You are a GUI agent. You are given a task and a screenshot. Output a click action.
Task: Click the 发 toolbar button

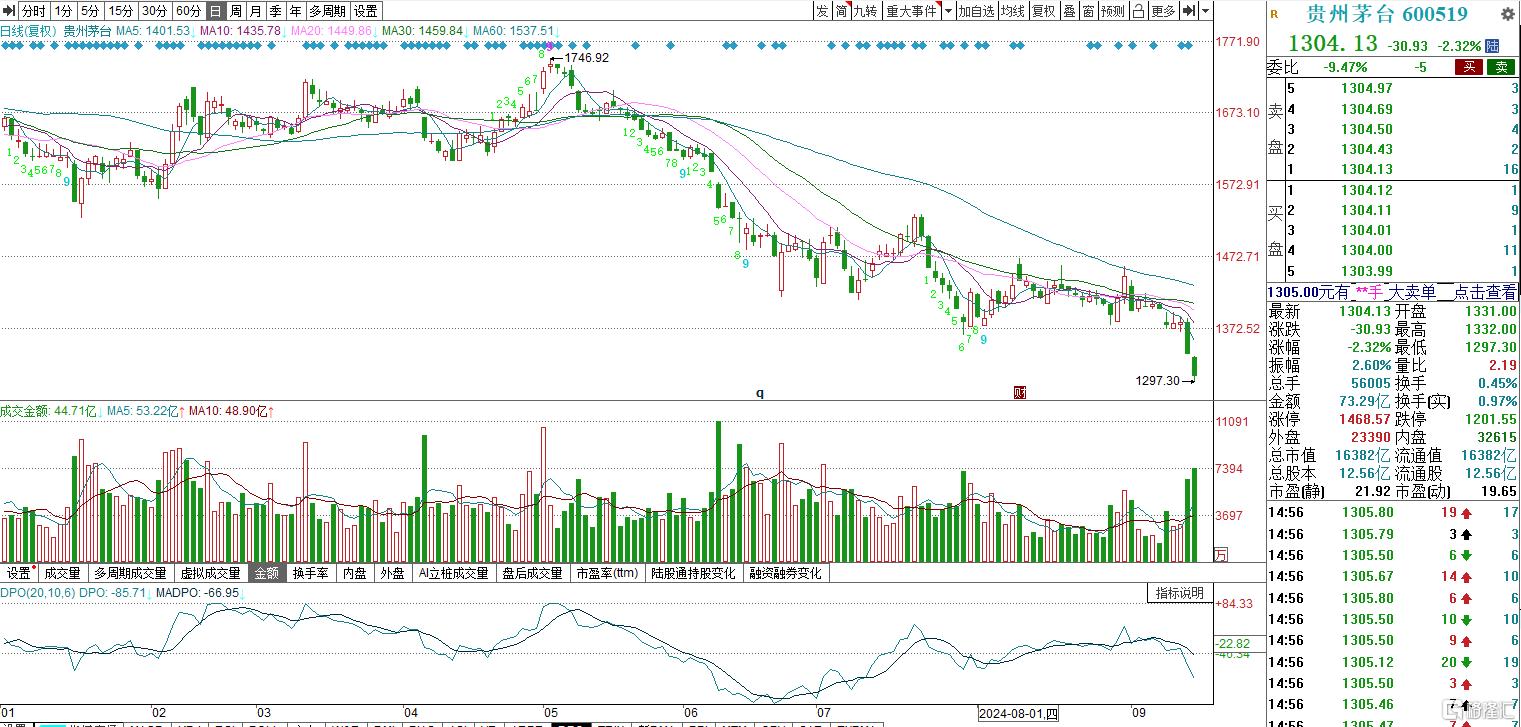point(822,11)
